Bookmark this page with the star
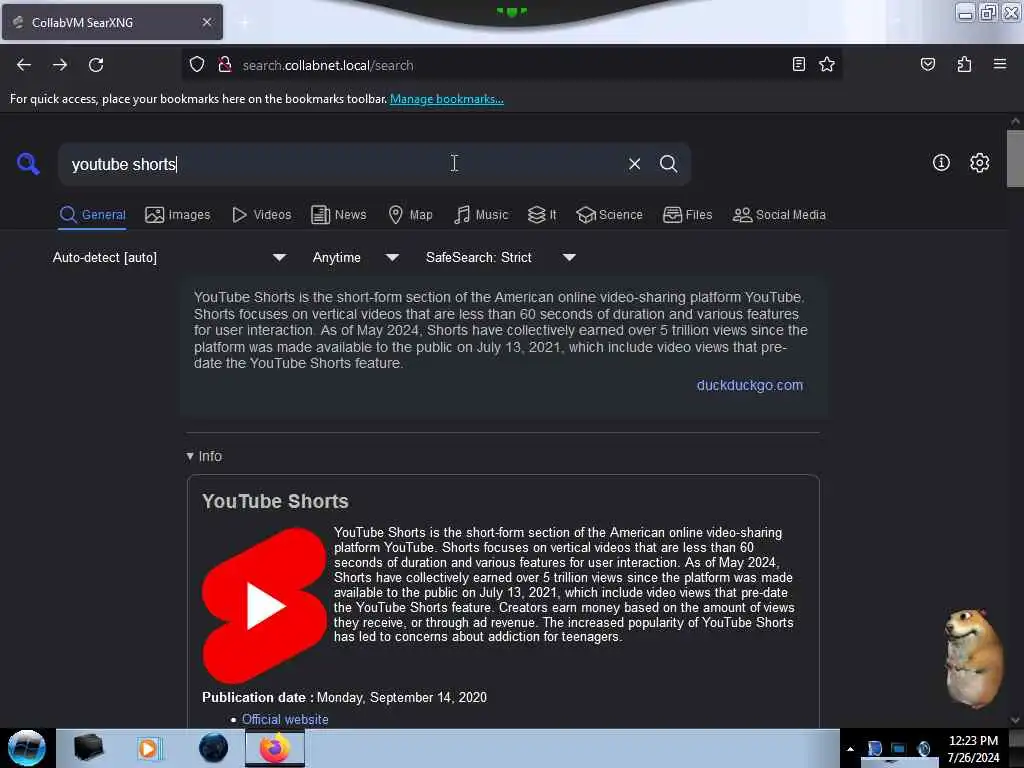 click(827, 64)
